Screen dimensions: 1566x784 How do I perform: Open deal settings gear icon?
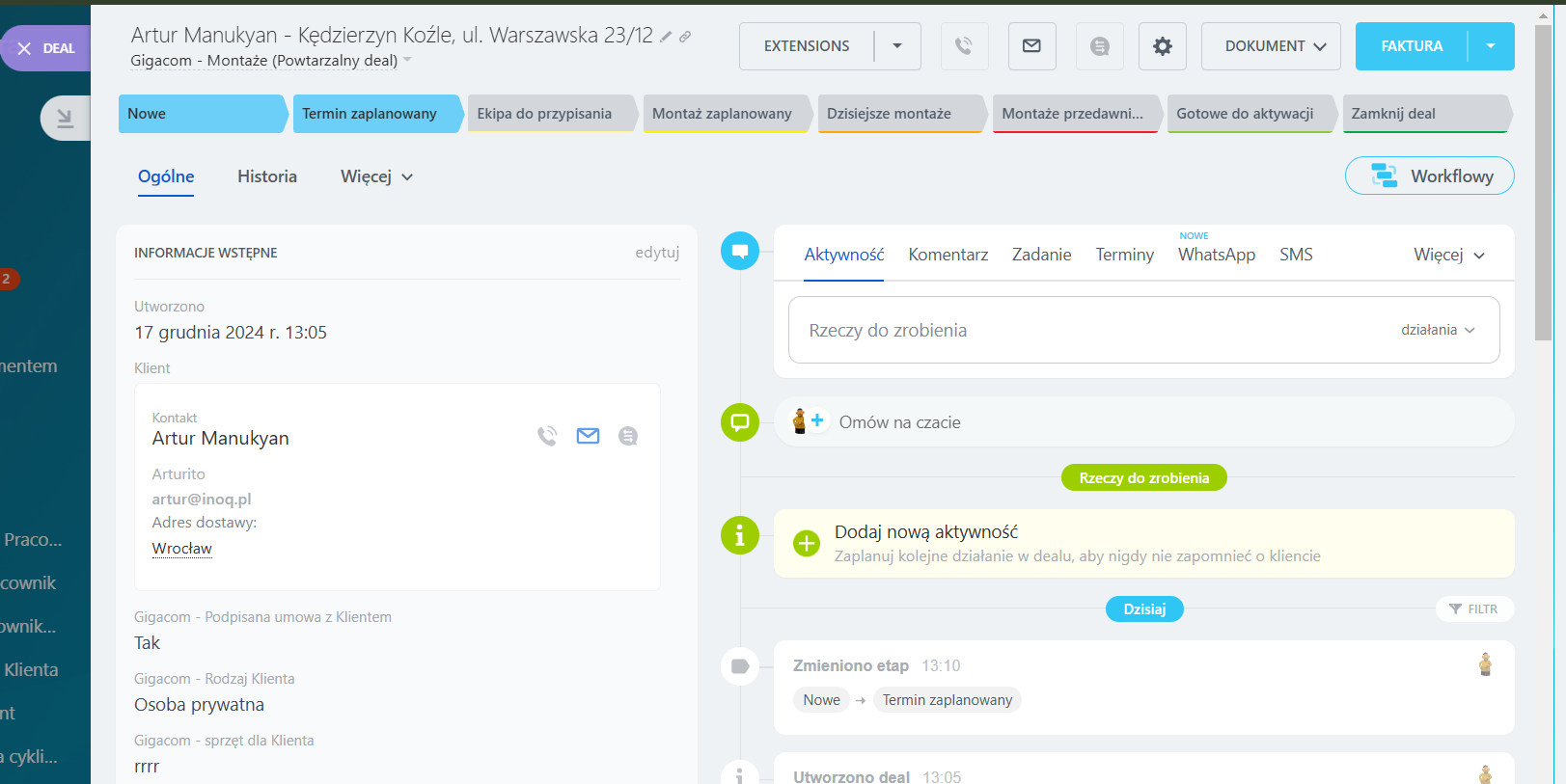coord(1163,46)
